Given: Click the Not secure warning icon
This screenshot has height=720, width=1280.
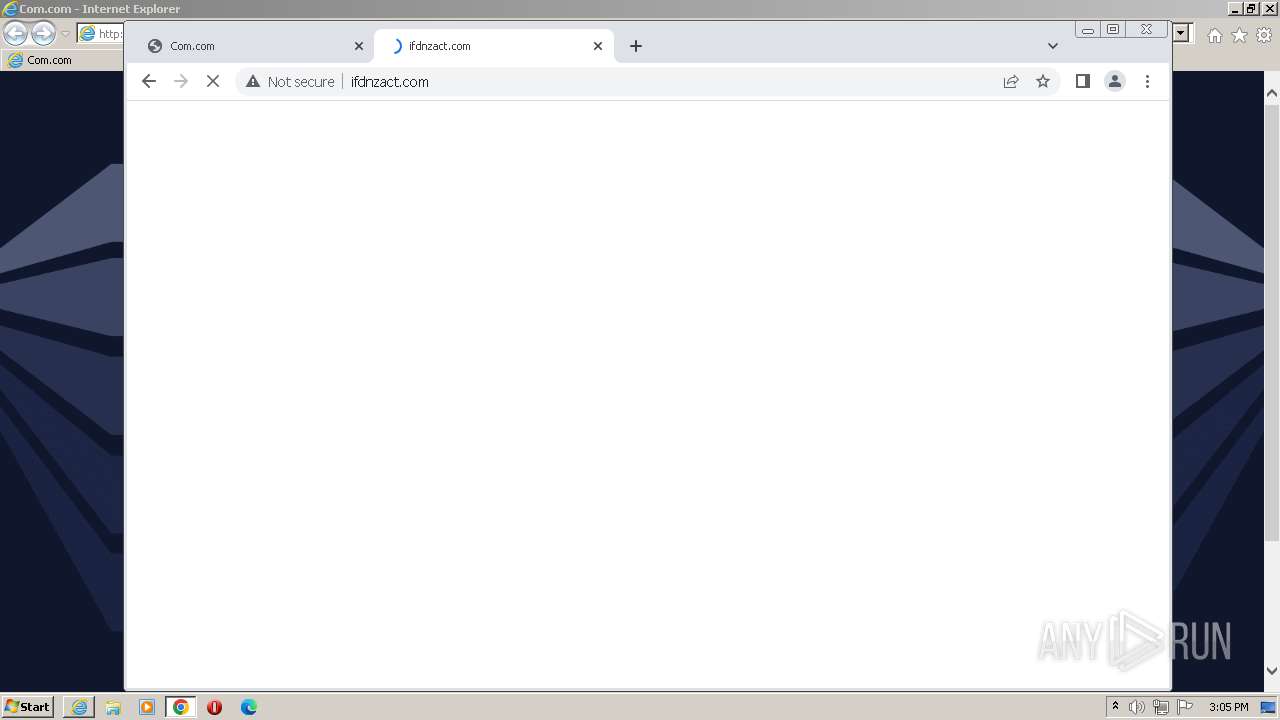Looking at the screenshot, I should [253, 82].
